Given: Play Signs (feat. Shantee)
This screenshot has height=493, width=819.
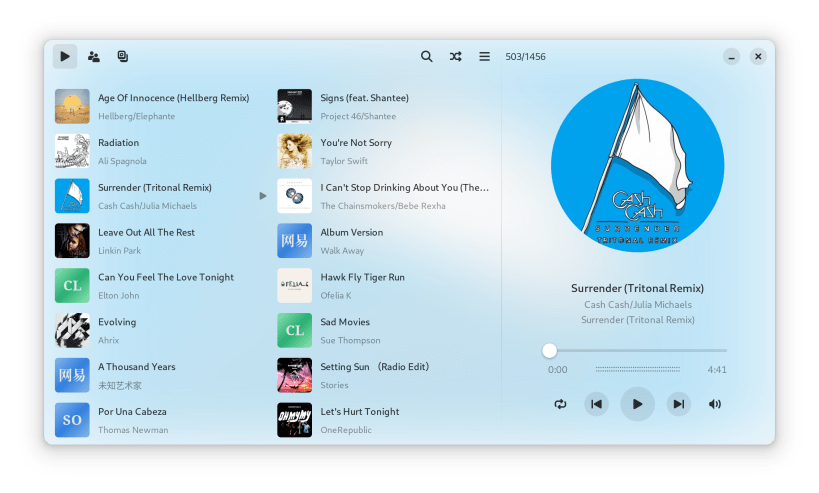Looking at the screenshot, I should pyautogui.click(x=383, y=107).
